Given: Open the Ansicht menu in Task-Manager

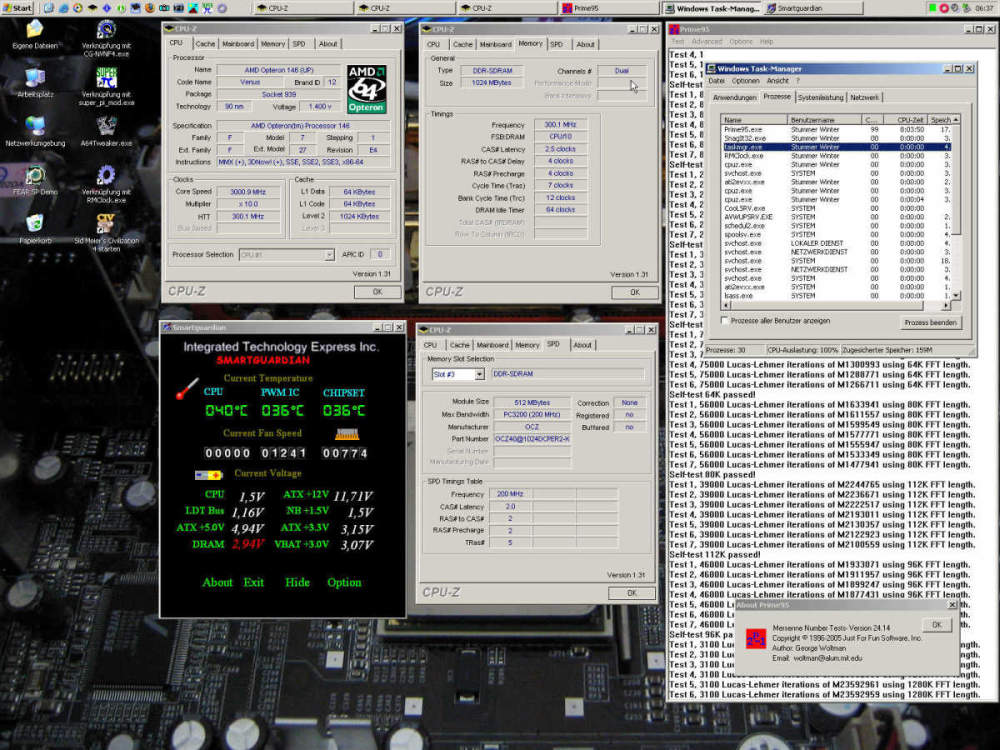Looking at the screenshot, I should point(777,81).
